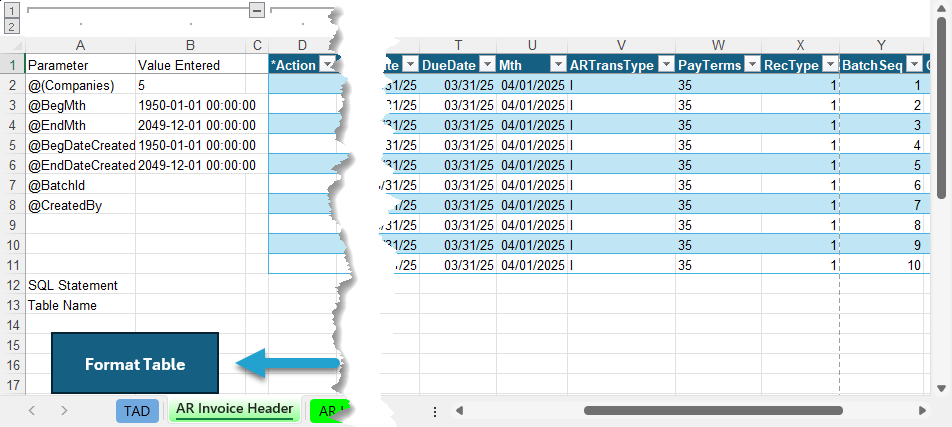
Task: Click vertical scrollbar down arrow
Action: coord(942,388)
